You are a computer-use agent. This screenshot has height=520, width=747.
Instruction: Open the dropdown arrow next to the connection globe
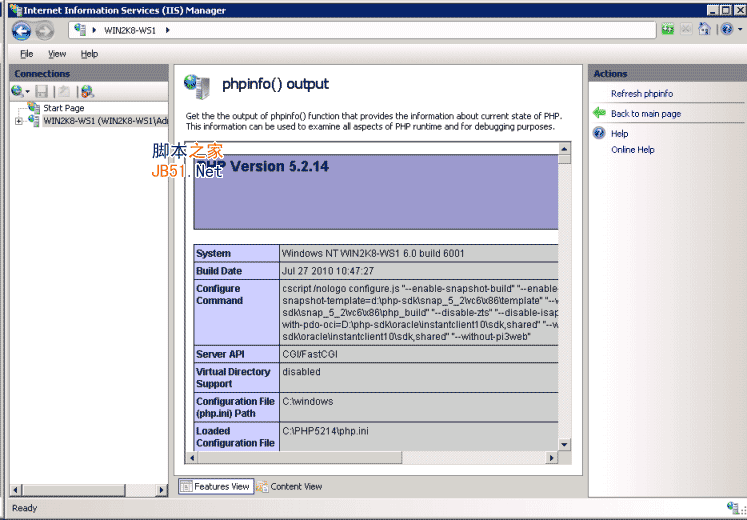coord(27,91)
